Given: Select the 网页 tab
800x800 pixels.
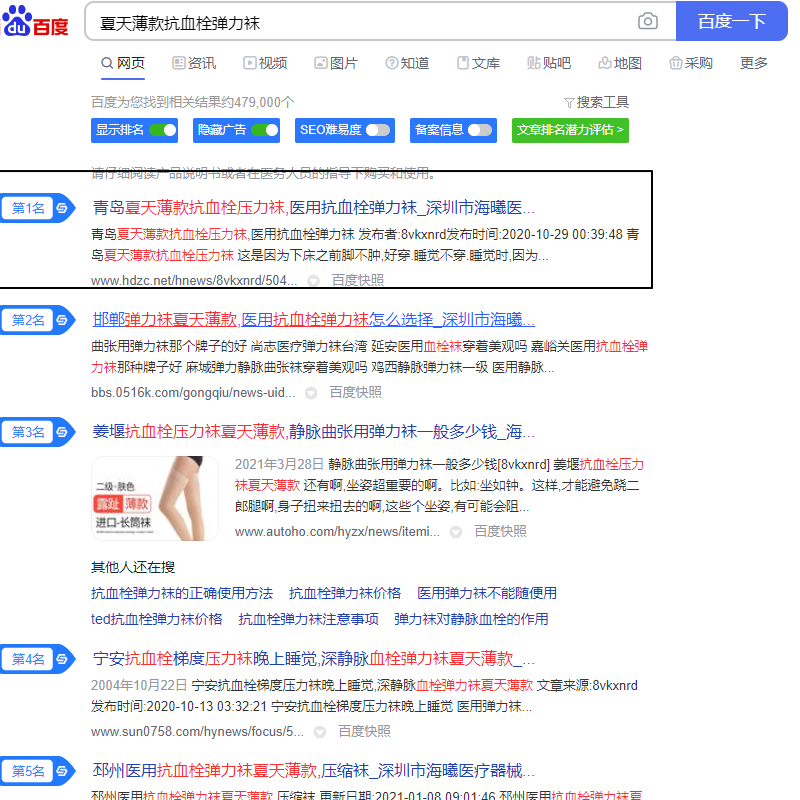Looking at the screenshot, I should [123, 63].
